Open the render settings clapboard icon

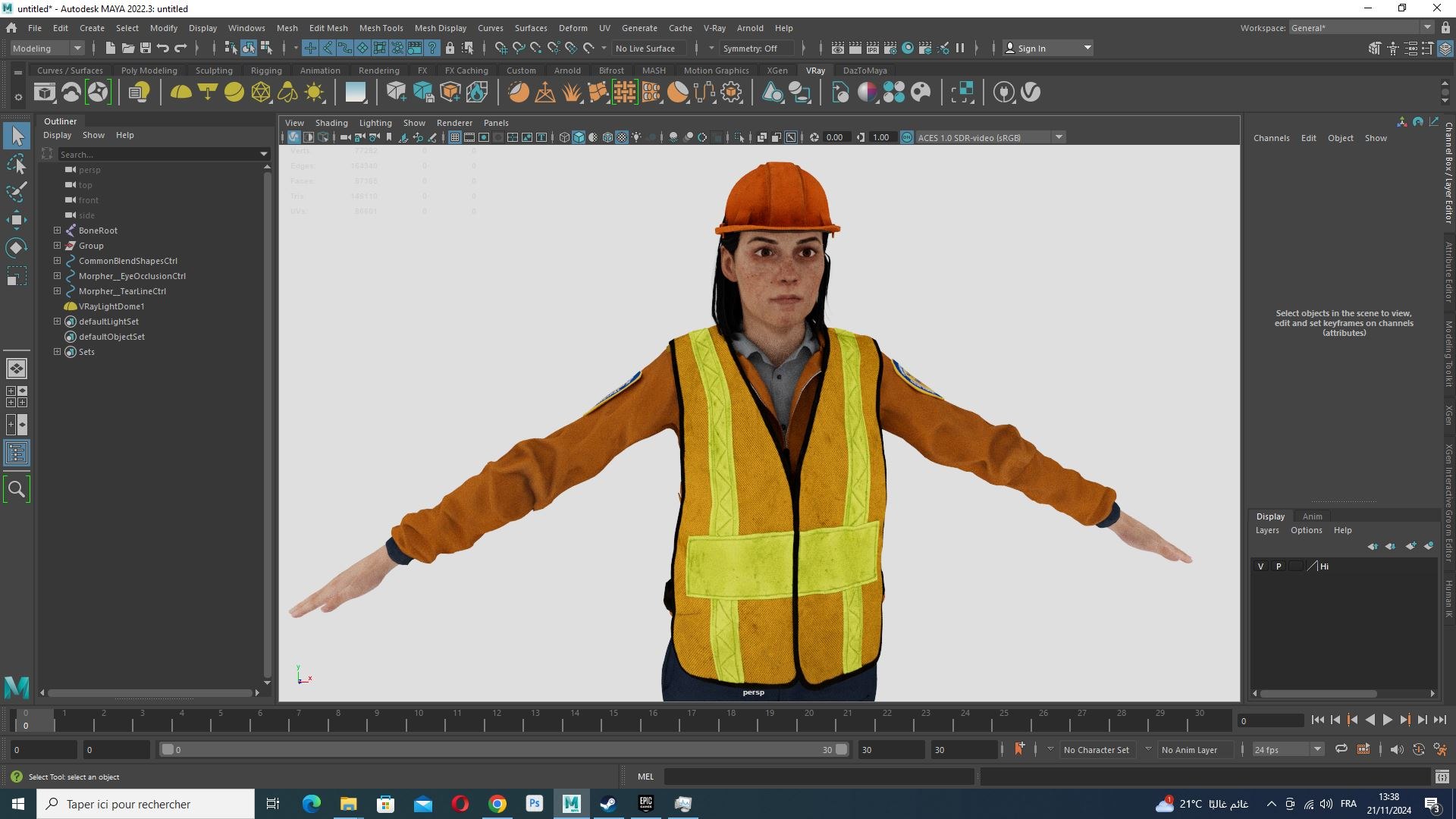(890, 48)
